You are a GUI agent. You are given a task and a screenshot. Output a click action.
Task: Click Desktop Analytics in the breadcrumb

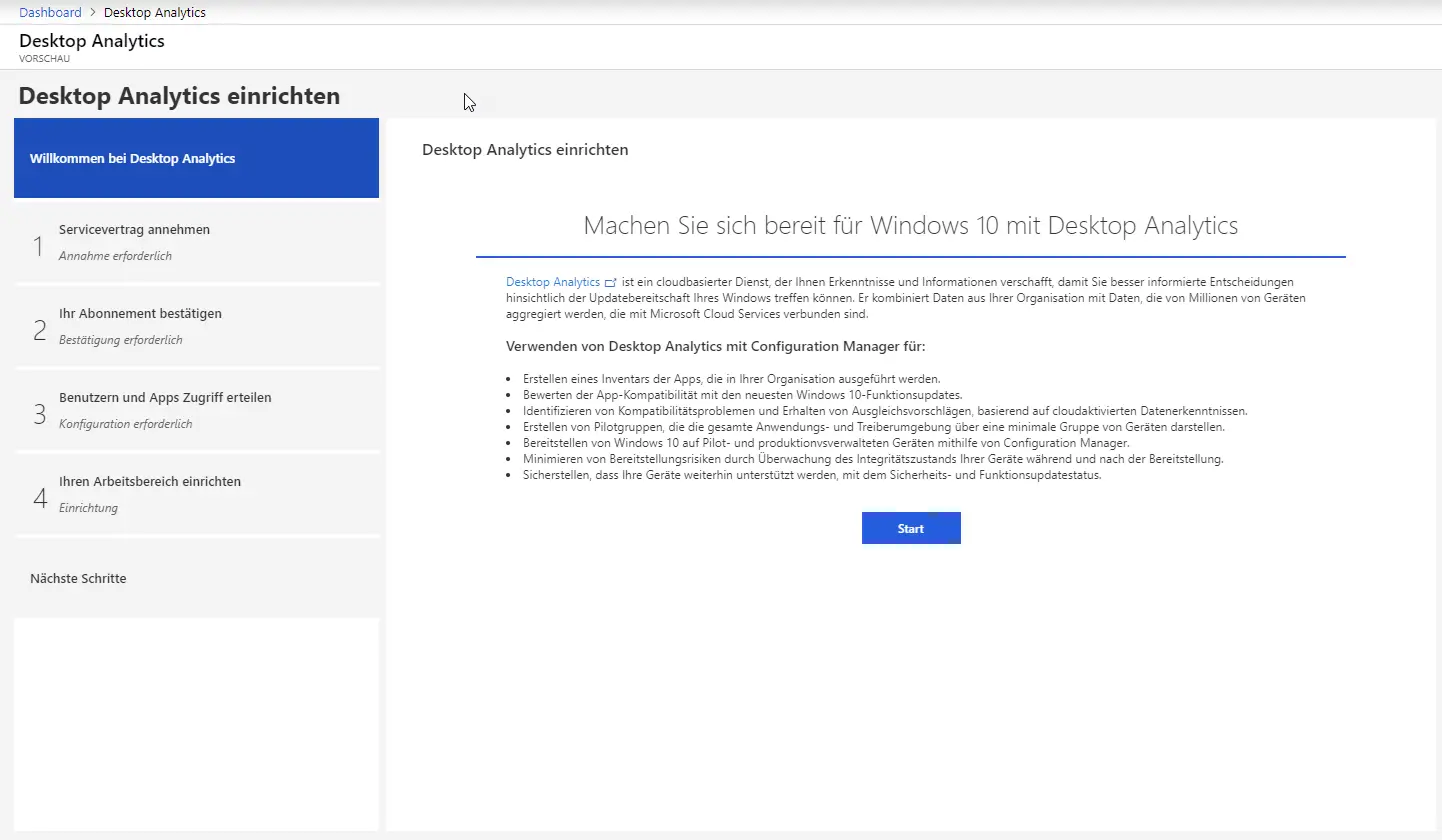(155, 13)
